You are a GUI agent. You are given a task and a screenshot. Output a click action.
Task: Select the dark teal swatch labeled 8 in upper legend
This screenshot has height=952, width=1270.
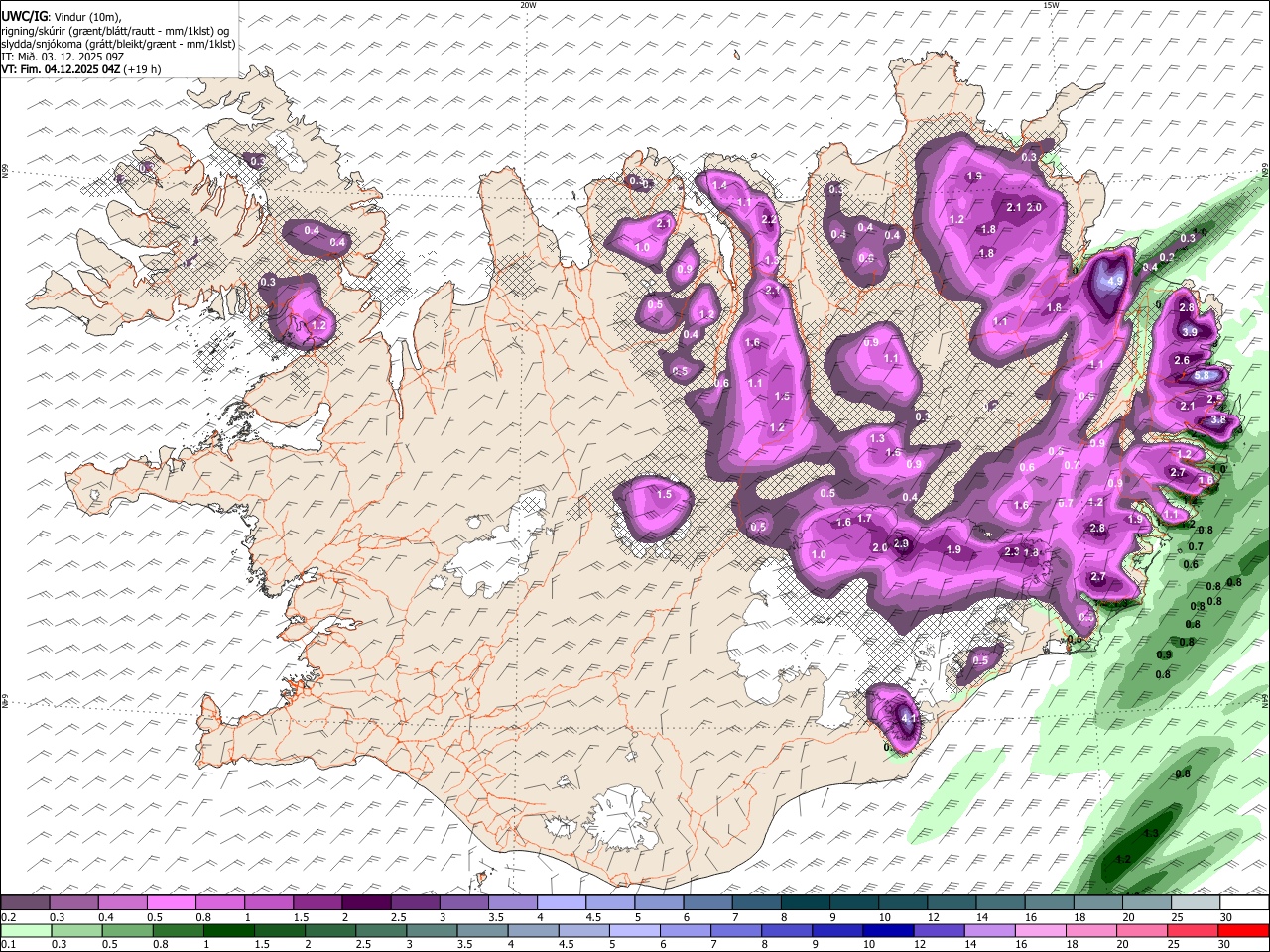806,902
